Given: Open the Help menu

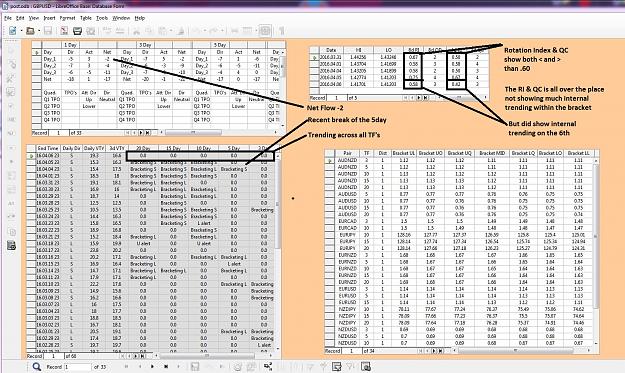Looking at the screenshot, I should 140,18.
